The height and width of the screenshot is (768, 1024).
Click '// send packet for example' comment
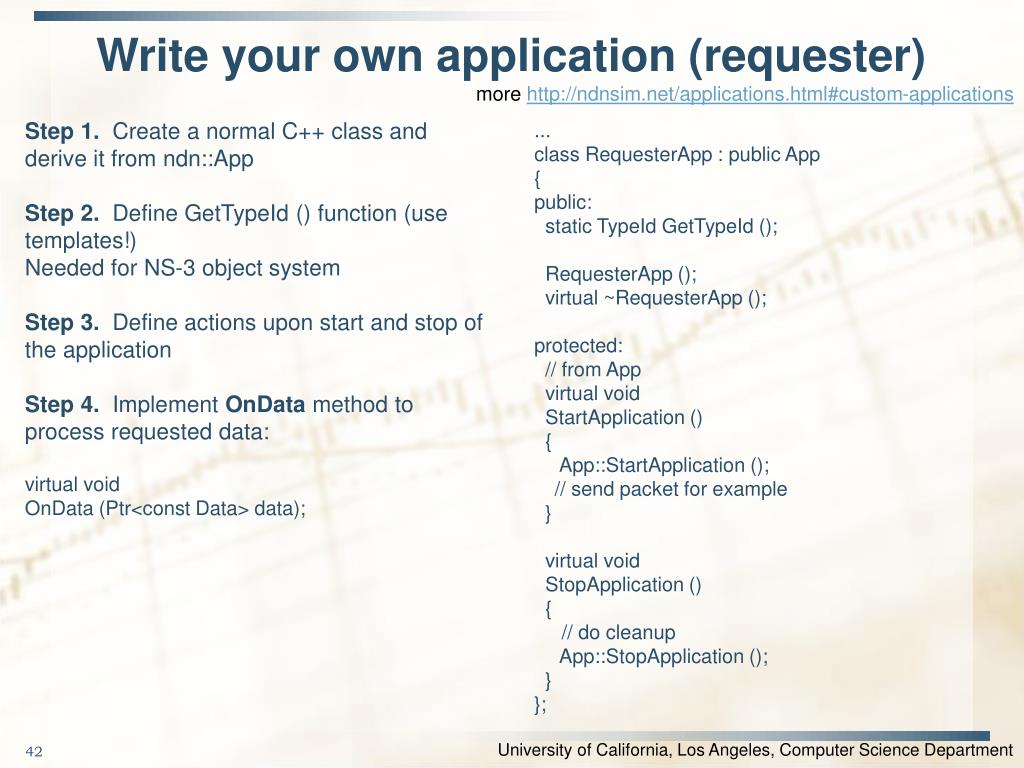671,489
